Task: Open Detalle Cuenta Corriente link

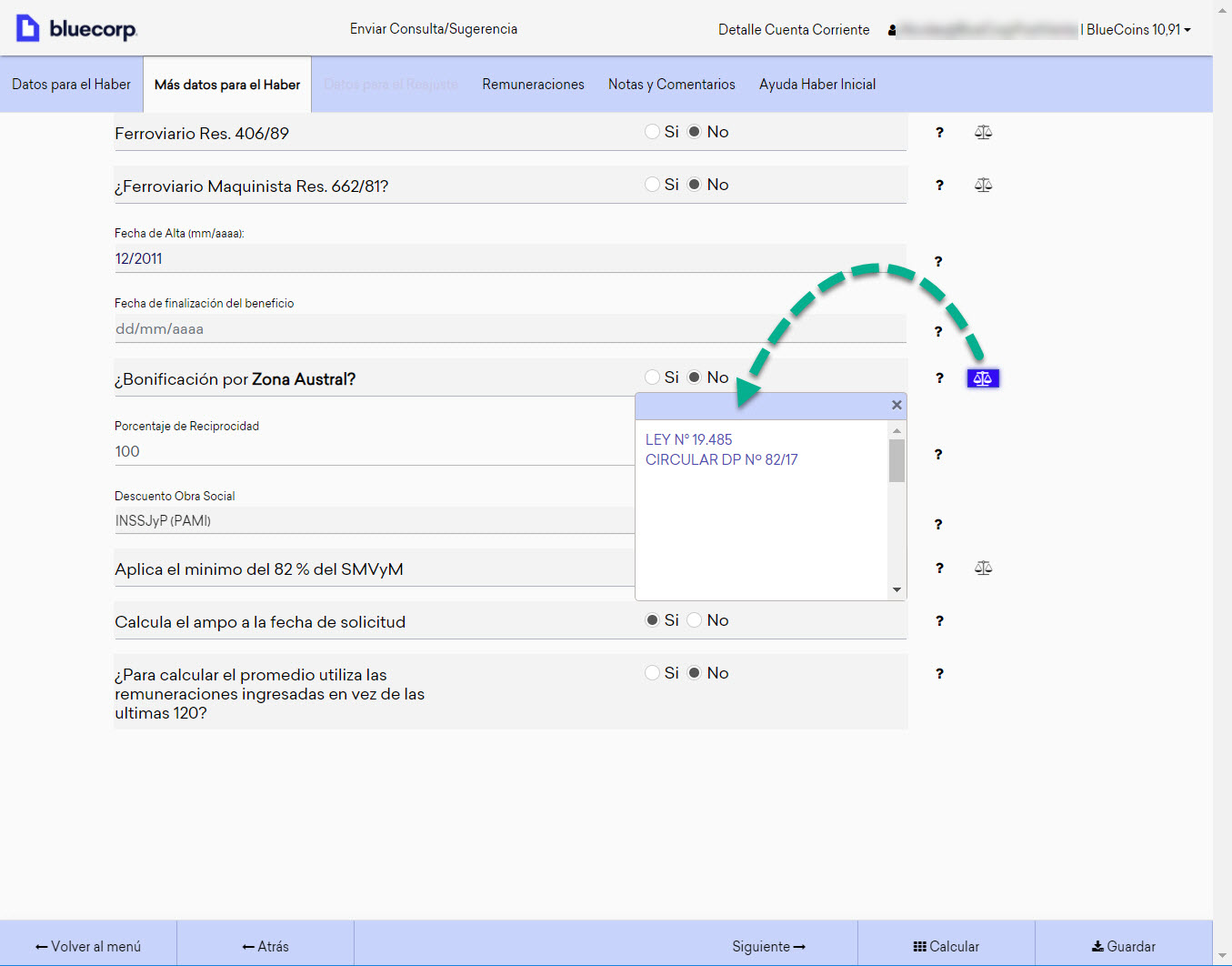Action: (x=794, y=30)
